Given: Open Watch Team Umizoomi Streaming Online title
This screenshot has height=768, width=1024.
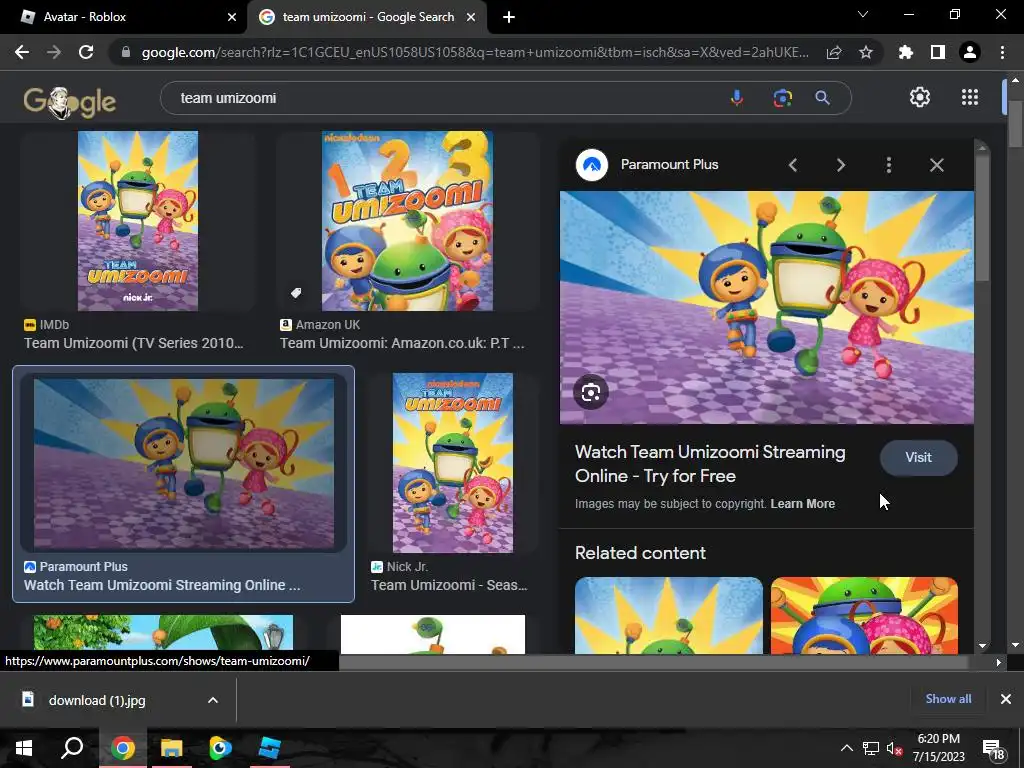Looking at the screenshot, I should coord(710,464).
